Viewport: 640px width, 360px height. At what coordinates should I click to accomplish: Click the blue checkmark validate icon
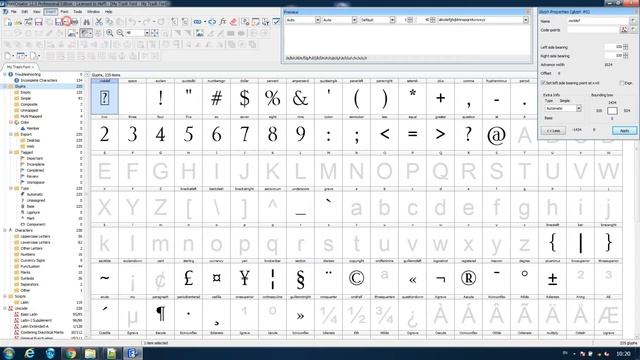(276, 21)
